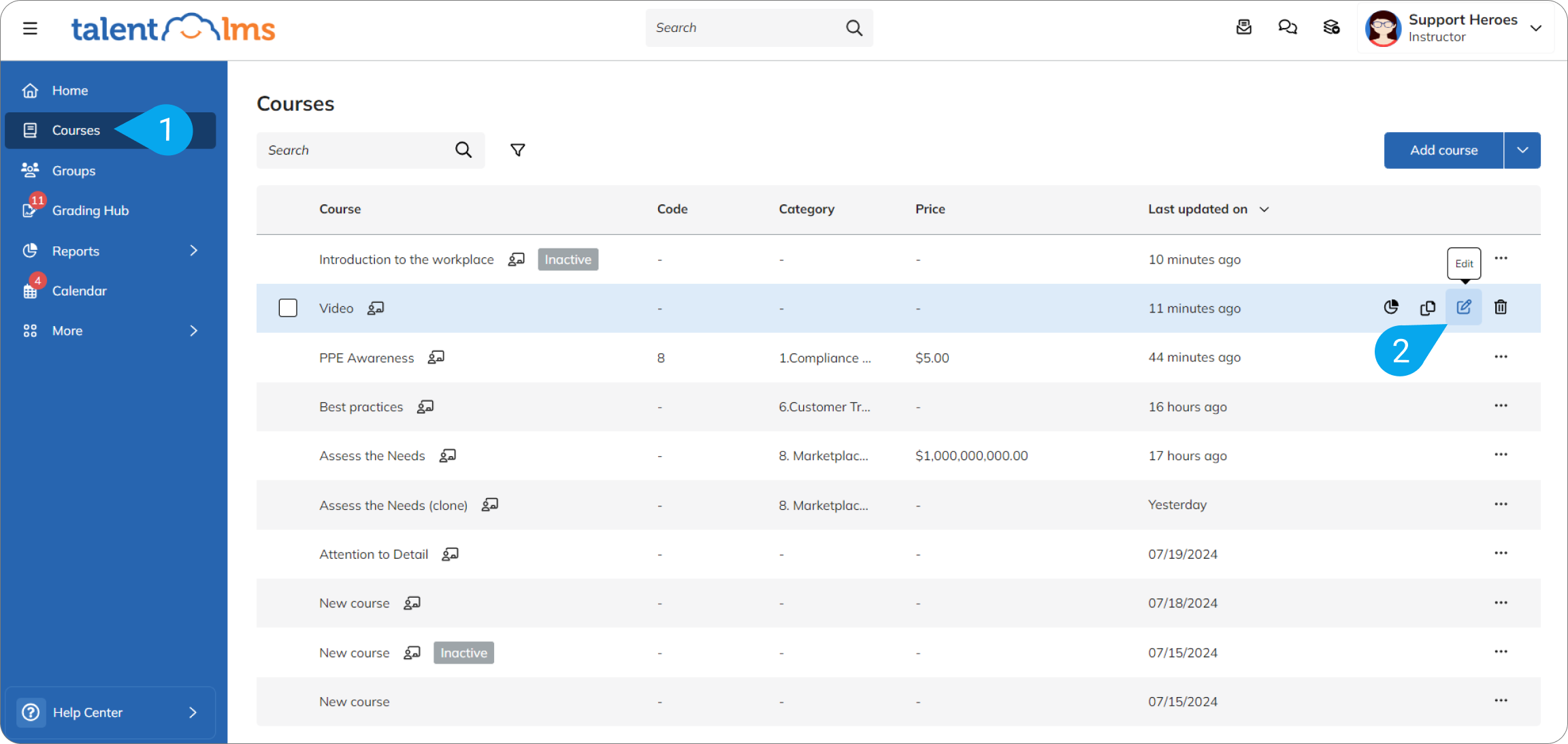The height and width of the screenshot is (744, 1568).
Task: Open Grading Hub in sidebar
Action: (90, 210)
